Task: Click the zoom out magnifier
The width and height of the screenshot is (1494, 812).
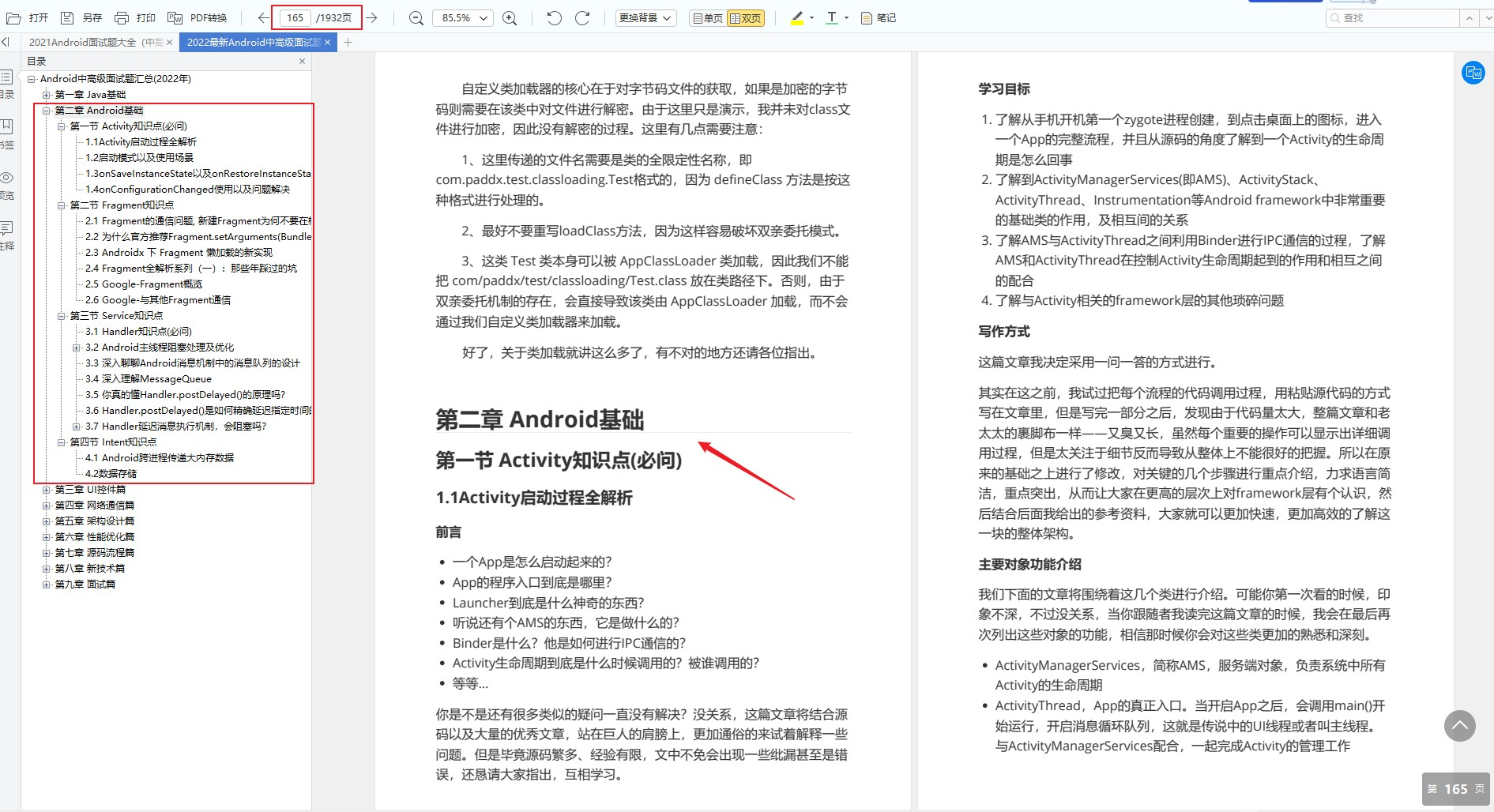Action: tap(416, 17)
